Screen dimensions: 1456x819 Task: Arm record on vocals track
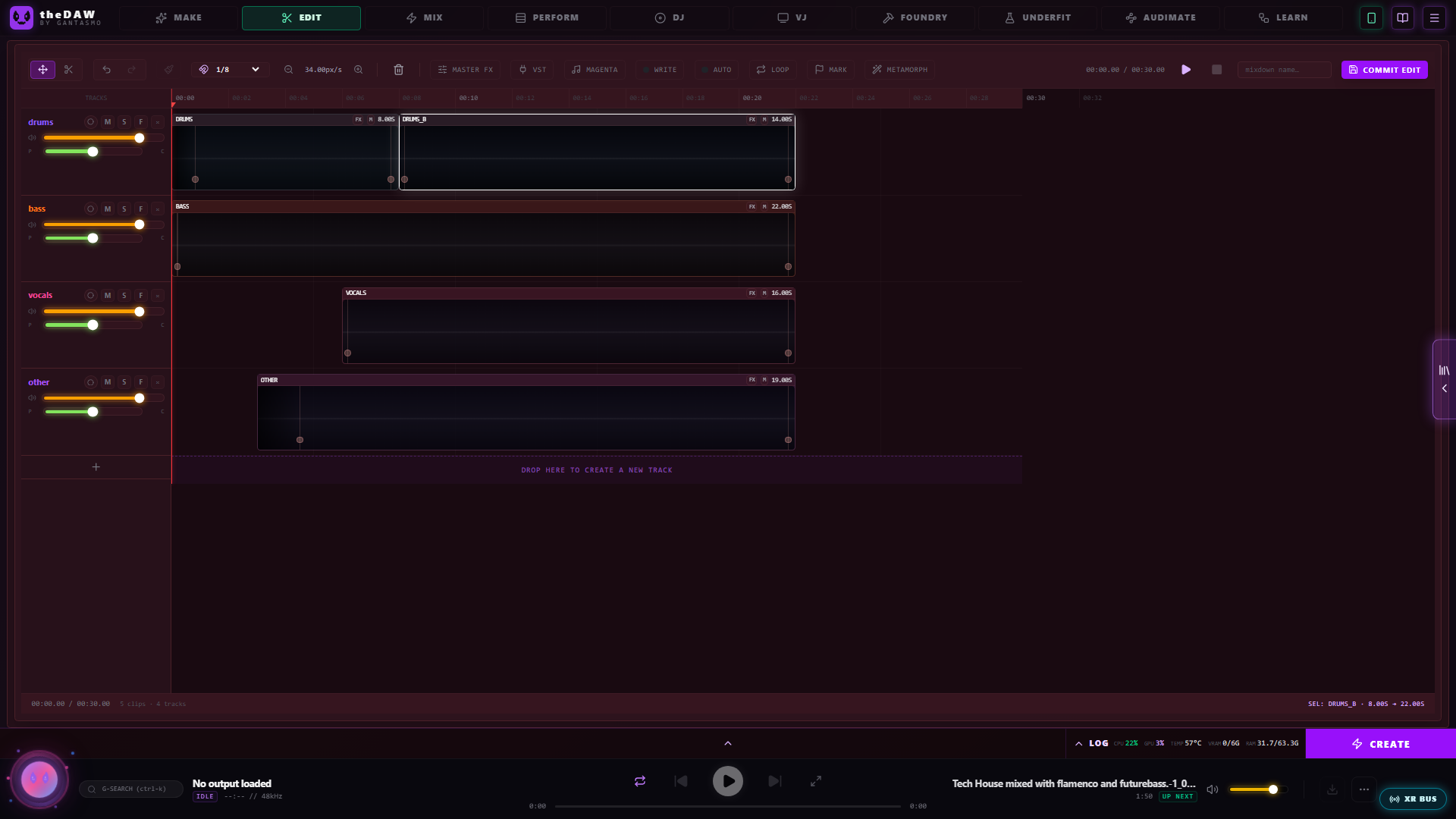click(x=91, y=295)
